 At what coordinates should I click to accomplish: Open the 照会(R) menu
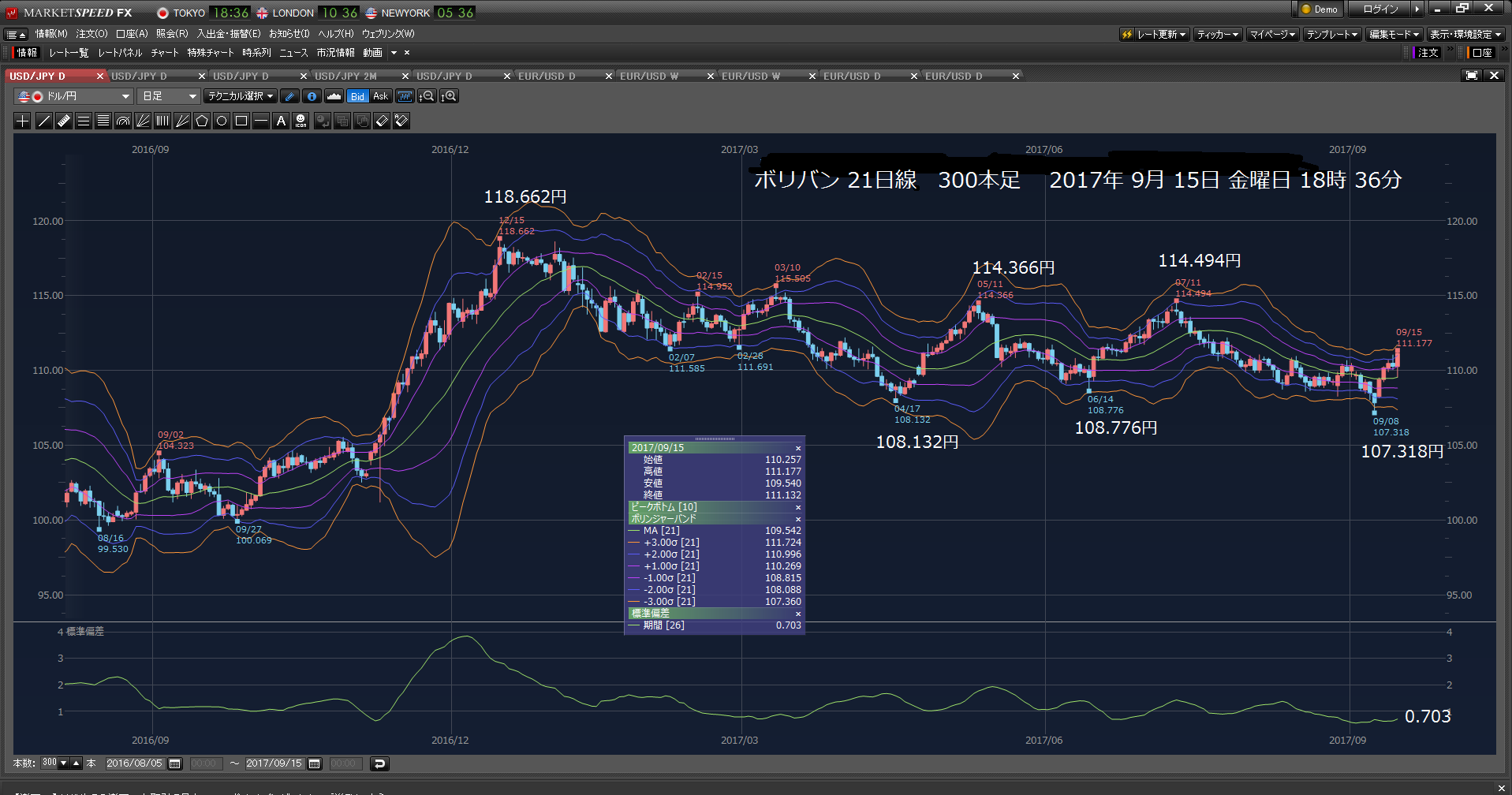click(172, 34)
